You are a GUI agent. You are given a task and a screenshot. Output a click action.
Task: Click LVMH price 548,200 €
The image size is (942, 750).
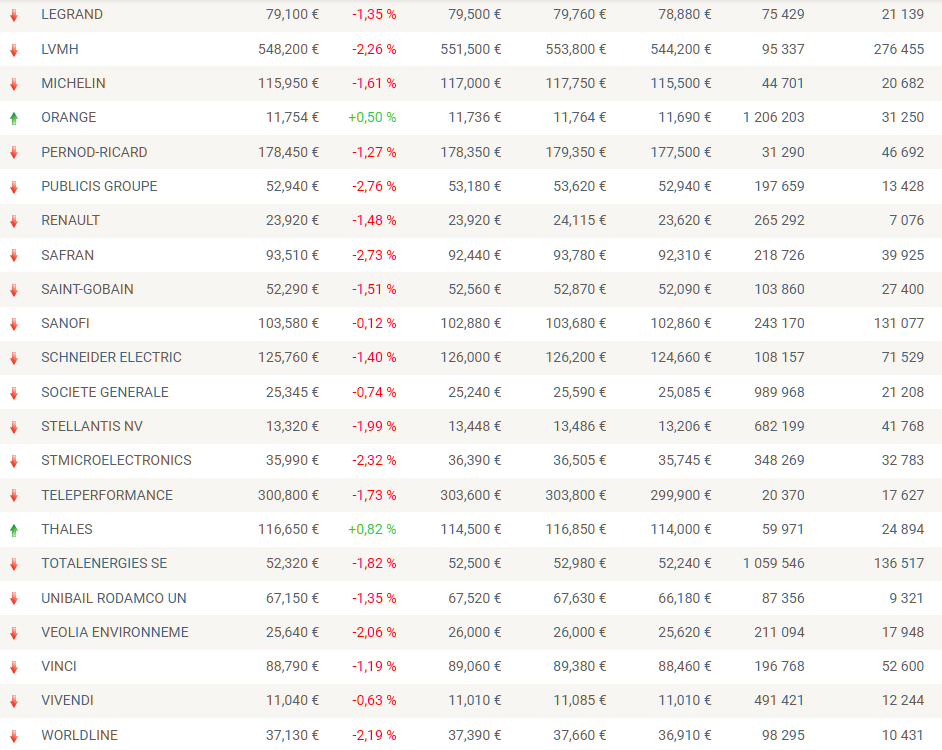coord(288,49)
